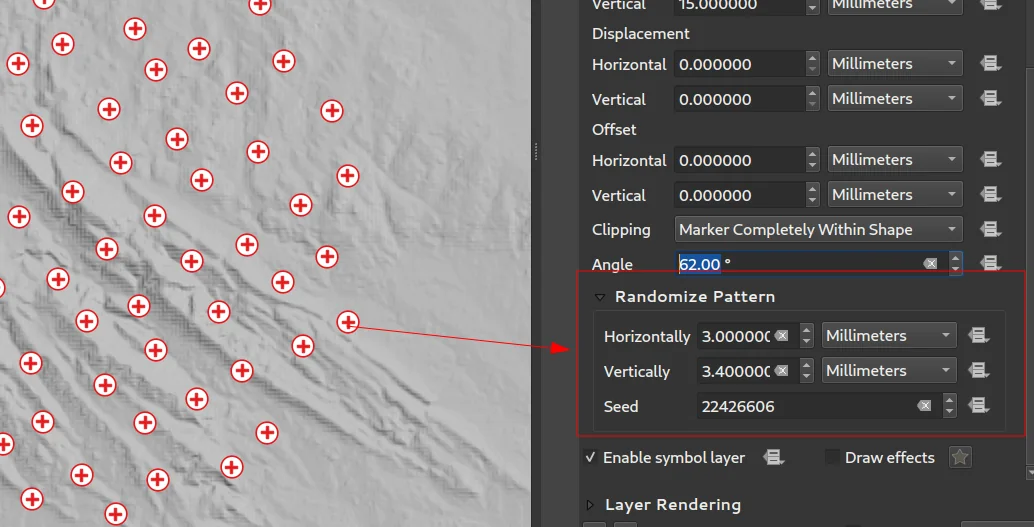Click data-defined override next to Clipping
The image size is (1034, 527).
coord(990,230)
